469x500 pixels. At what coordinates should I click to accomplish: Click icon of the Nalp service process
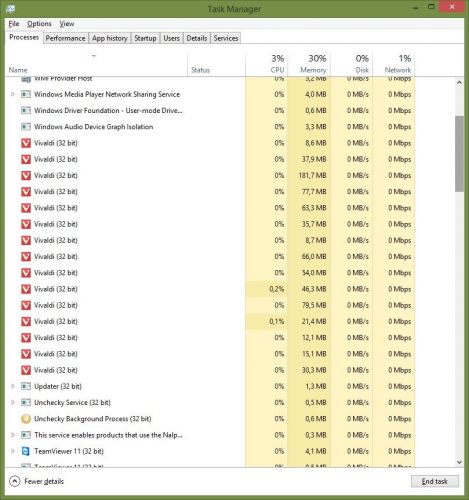pyautogui.click(x=26, y=435)
